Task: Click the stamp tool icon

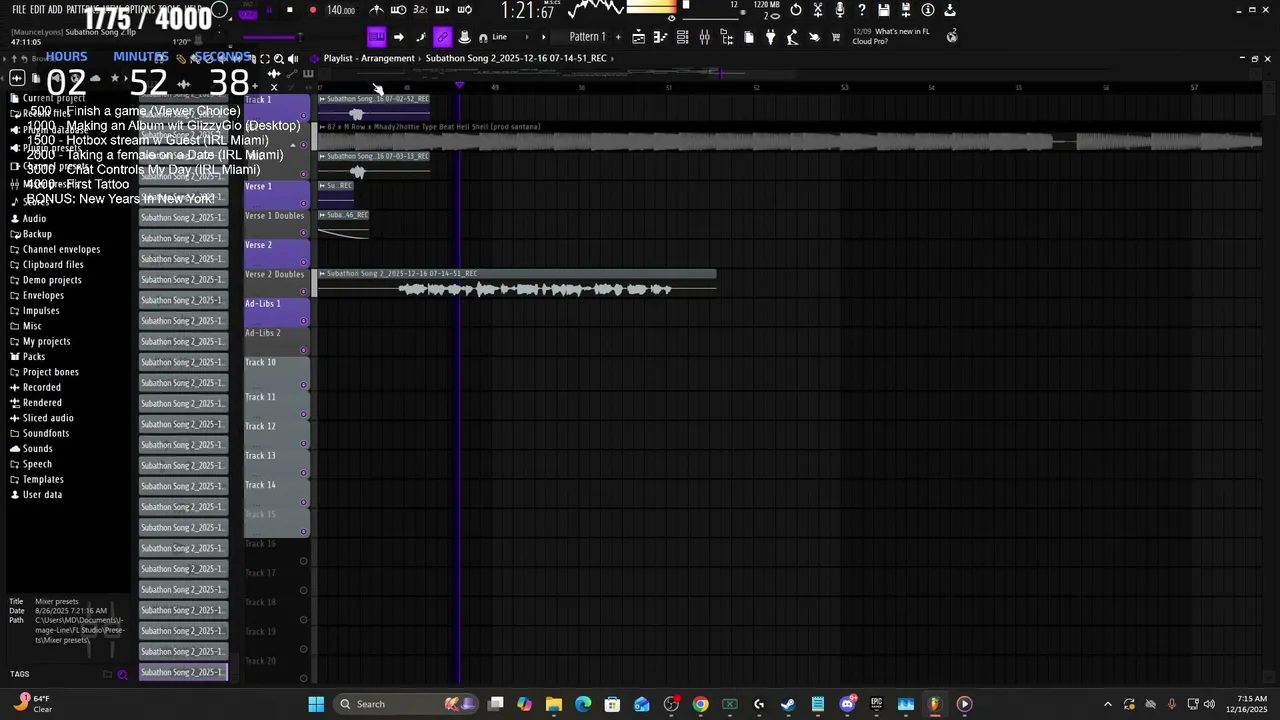Action: 464,37
